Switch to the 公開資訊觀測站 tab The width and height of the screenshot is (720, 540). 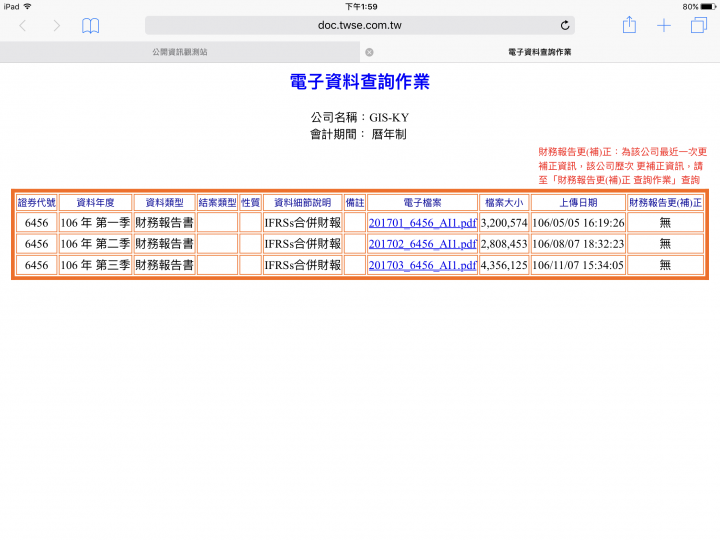[x=180, y=52]
